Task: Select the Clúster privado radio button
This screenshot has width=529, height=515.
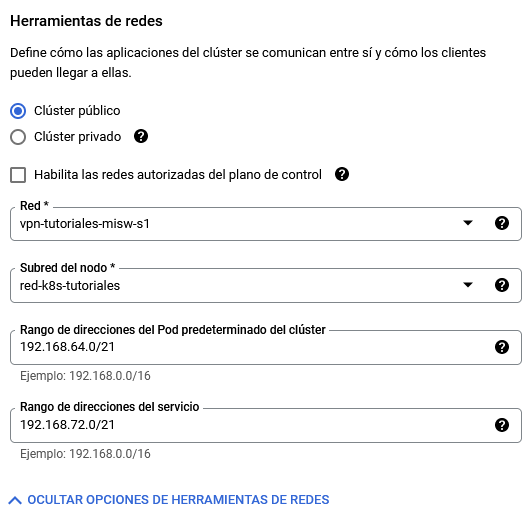Action: click(x=18, y=137)
